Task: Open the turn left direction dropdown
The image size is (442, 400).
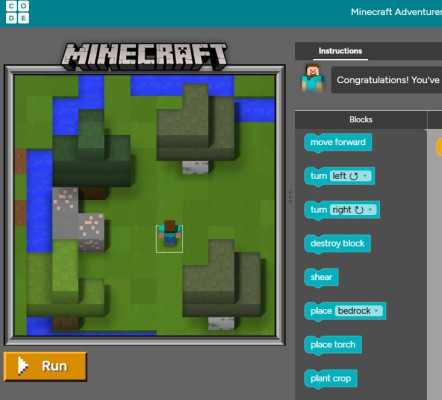Action: point(350,176)
